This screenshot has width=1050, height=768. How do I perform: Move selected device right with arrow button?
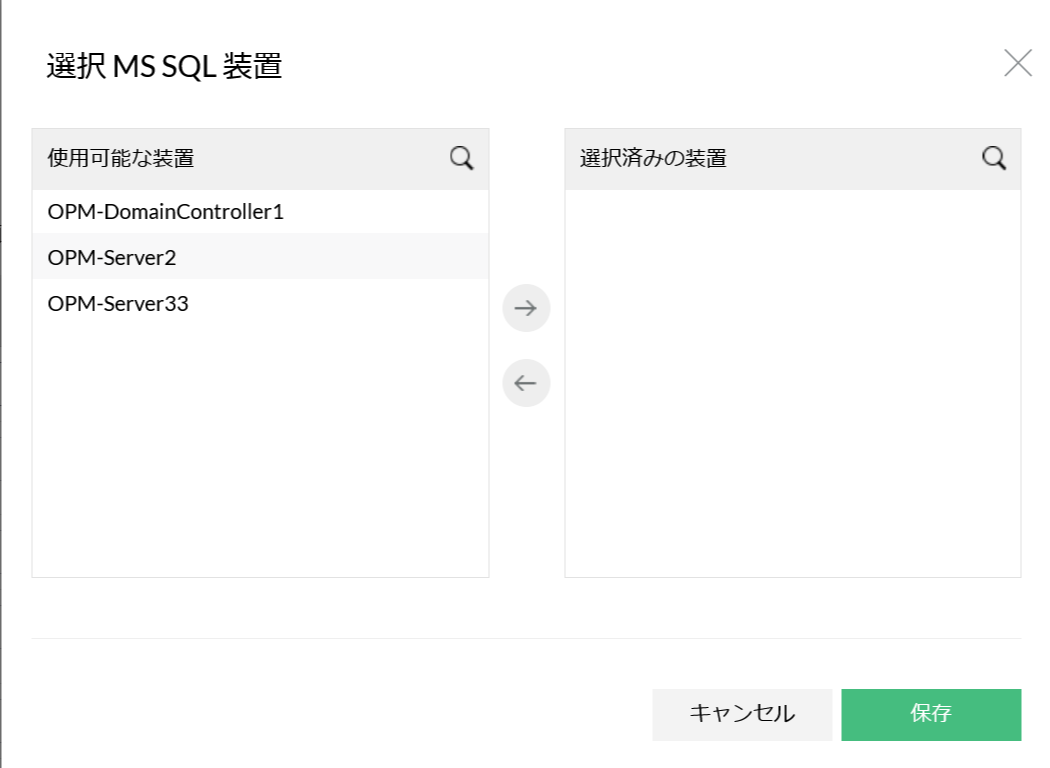pyautogui.click(x=526, y=308)
